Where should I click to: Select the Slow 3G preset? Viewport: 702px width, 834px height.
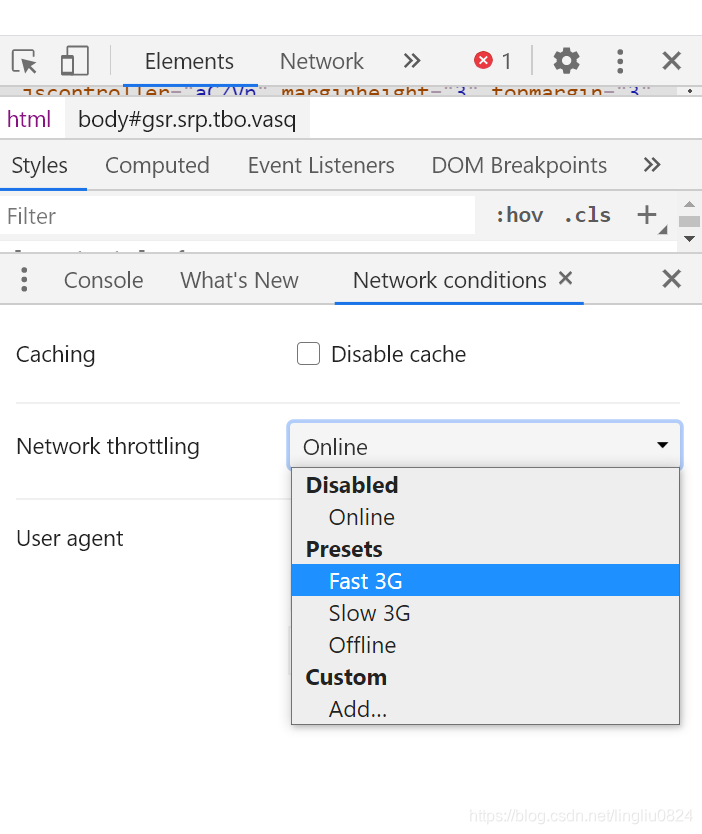[486, 613]
